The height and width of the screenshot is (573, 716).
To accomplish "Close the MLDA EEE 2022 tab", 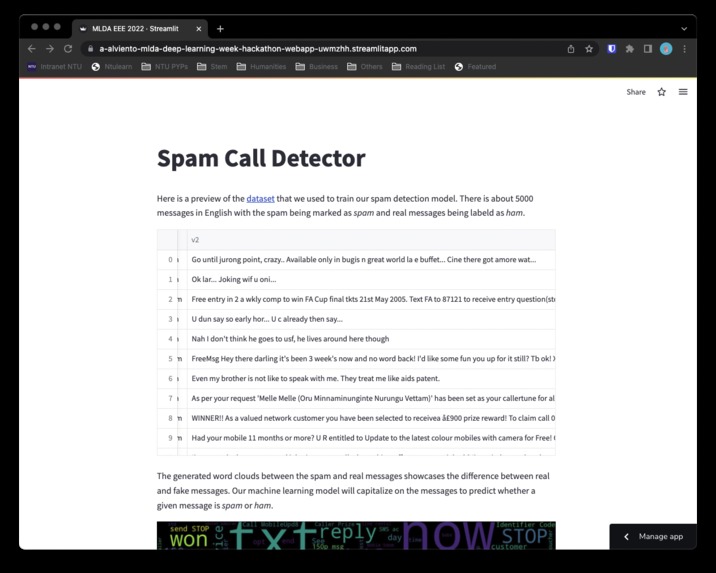I will (x=199, y=29).
